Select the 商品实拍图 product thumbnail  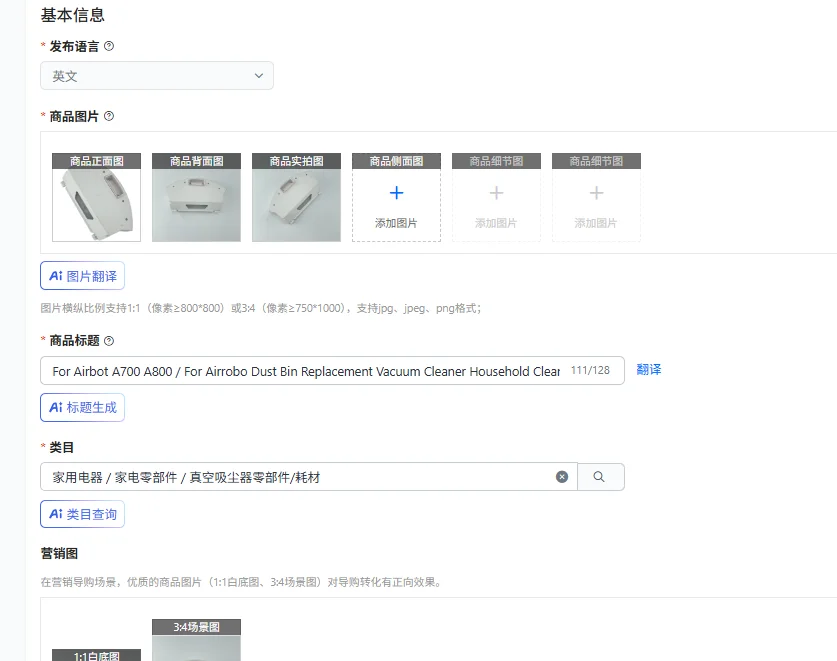[x=296, y=198]
